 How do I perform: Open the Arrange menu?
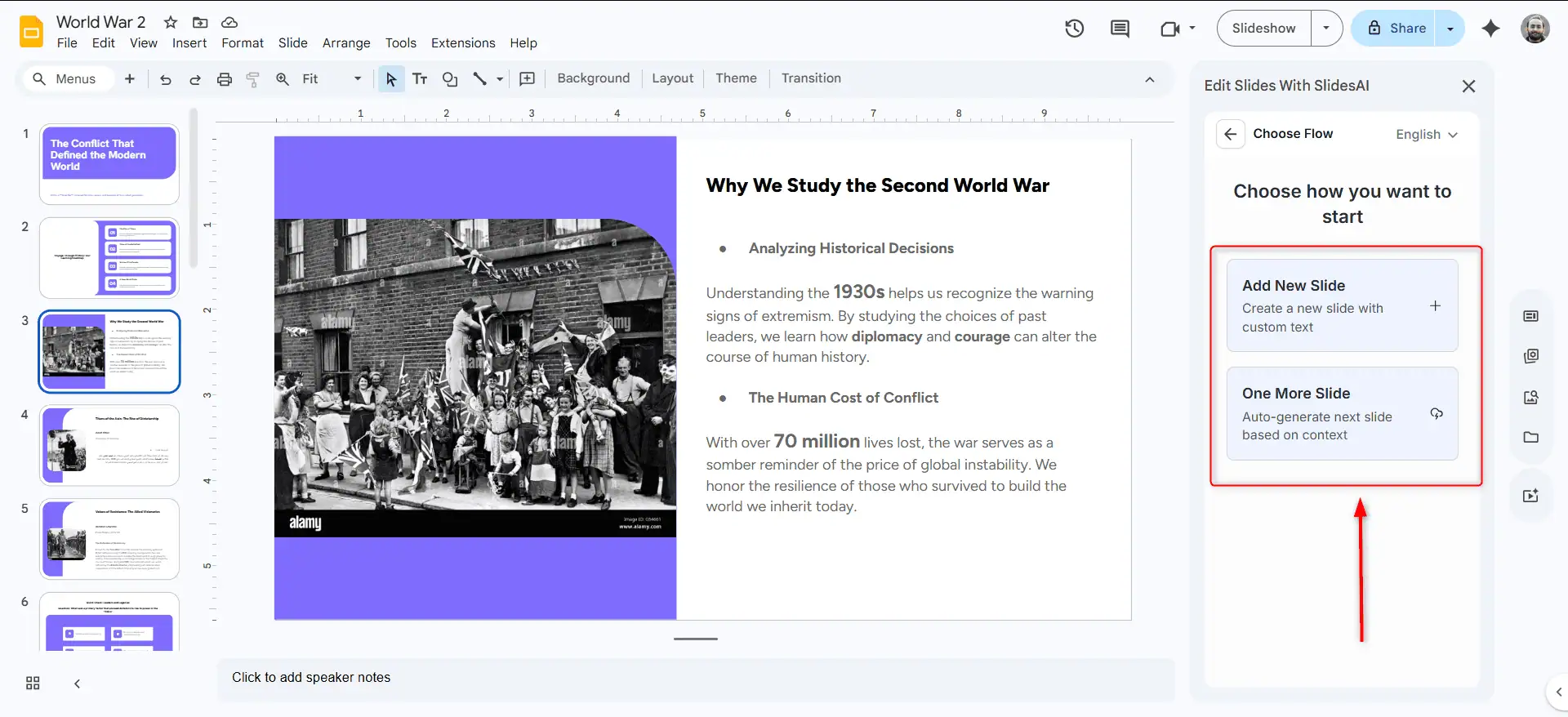tap(346, 43)
